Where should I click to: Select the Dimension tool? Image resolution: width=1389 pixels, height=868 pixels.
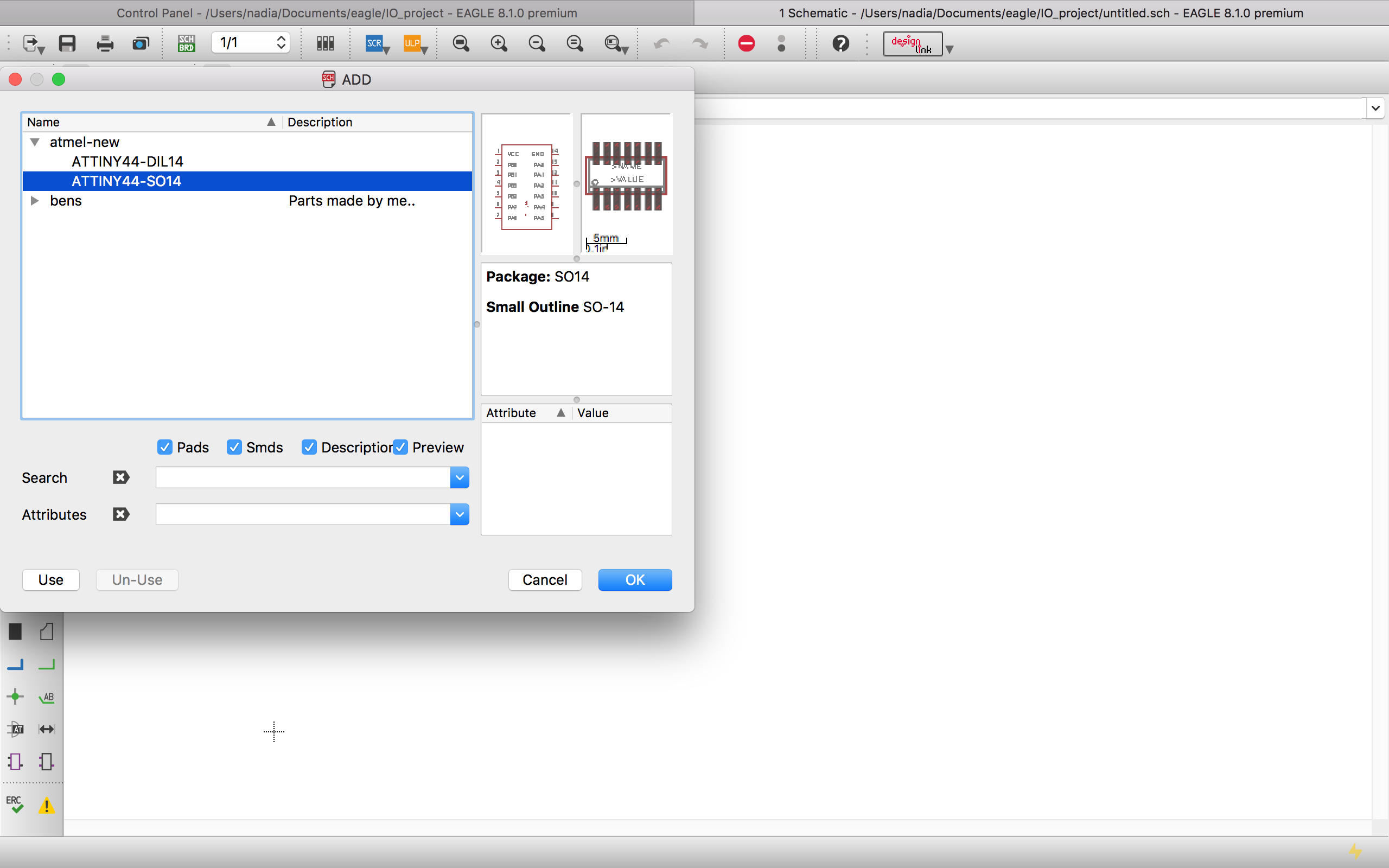[x=47, y=729]
